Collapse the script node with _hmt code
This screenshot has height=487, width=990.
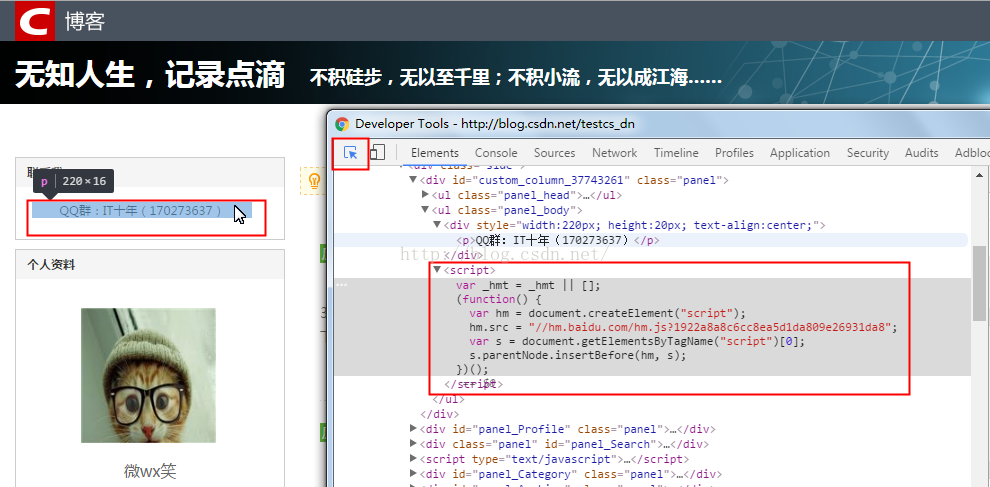coord(436,270)
